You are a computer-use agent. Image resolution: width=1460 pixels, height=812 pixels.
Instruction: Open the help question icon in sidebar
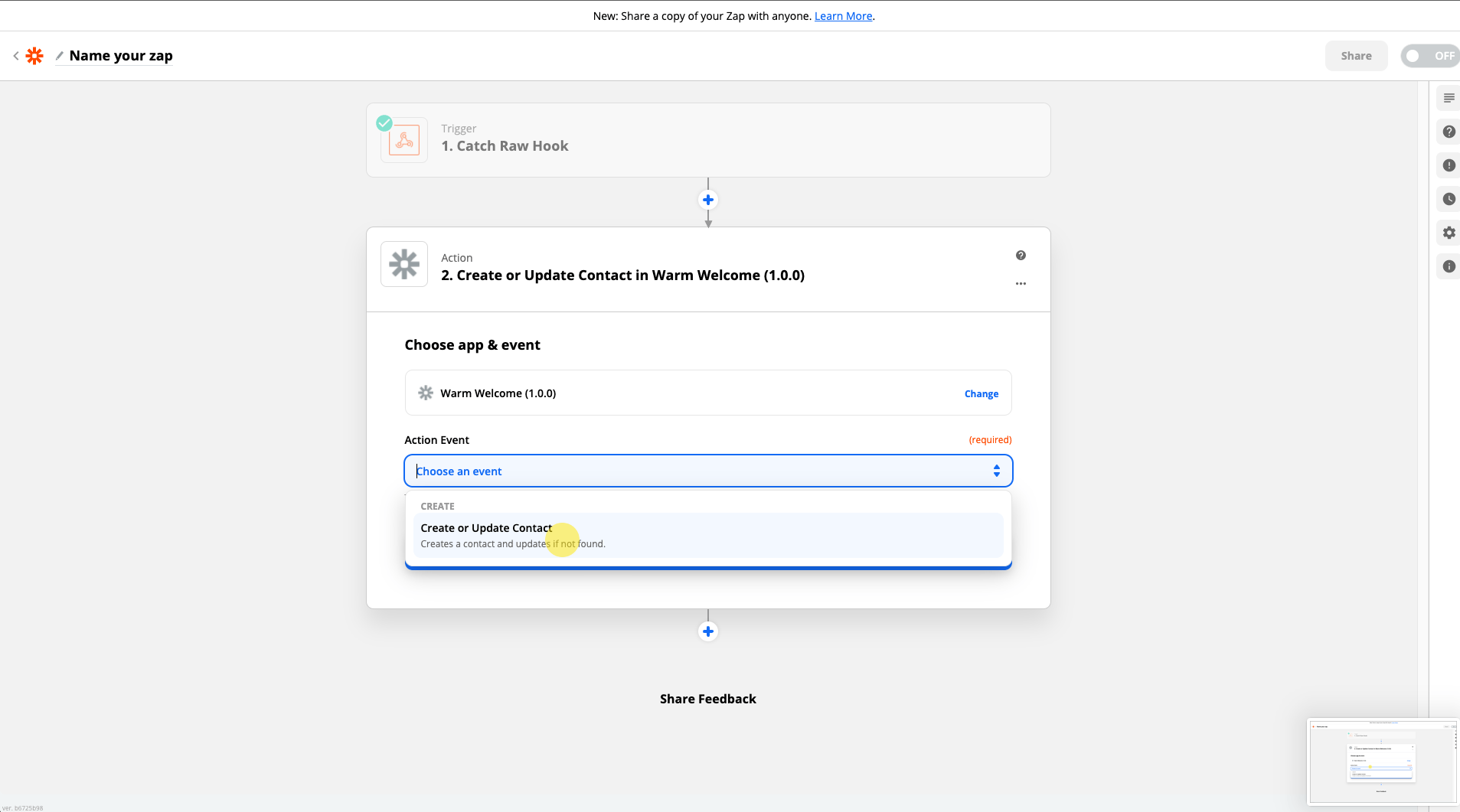point(1449,132)
